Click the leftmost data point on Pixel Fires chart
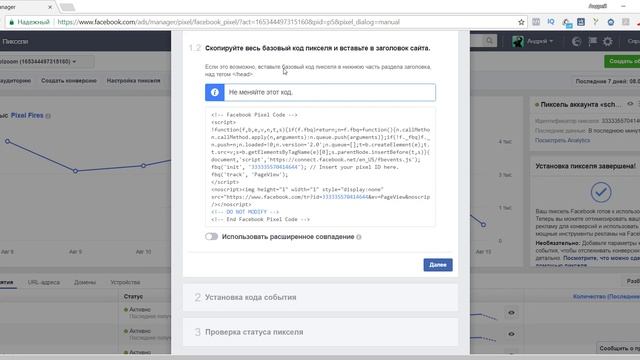 (x=7, y=141)
